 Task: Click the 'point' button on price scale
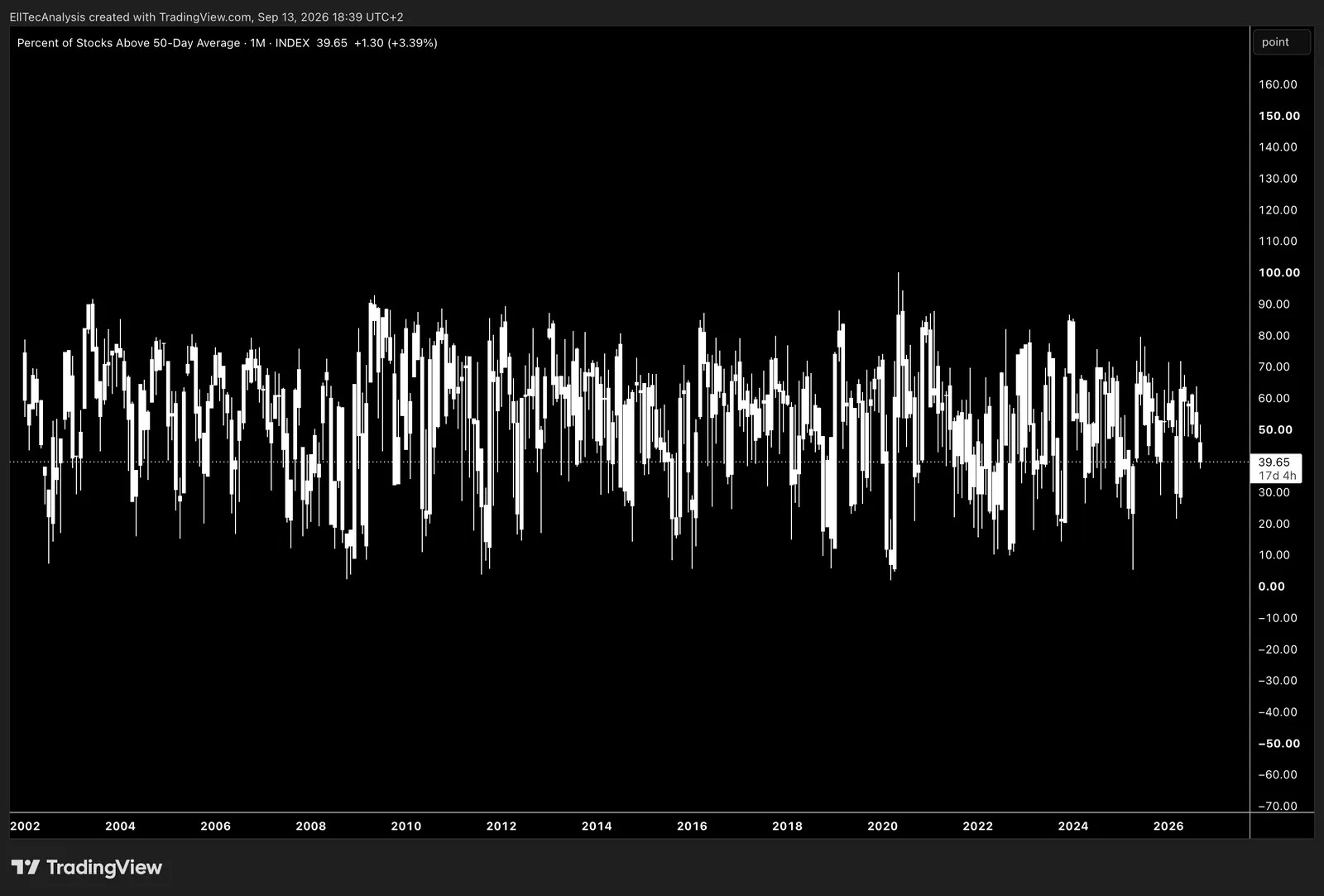[x=1282, y=42]
